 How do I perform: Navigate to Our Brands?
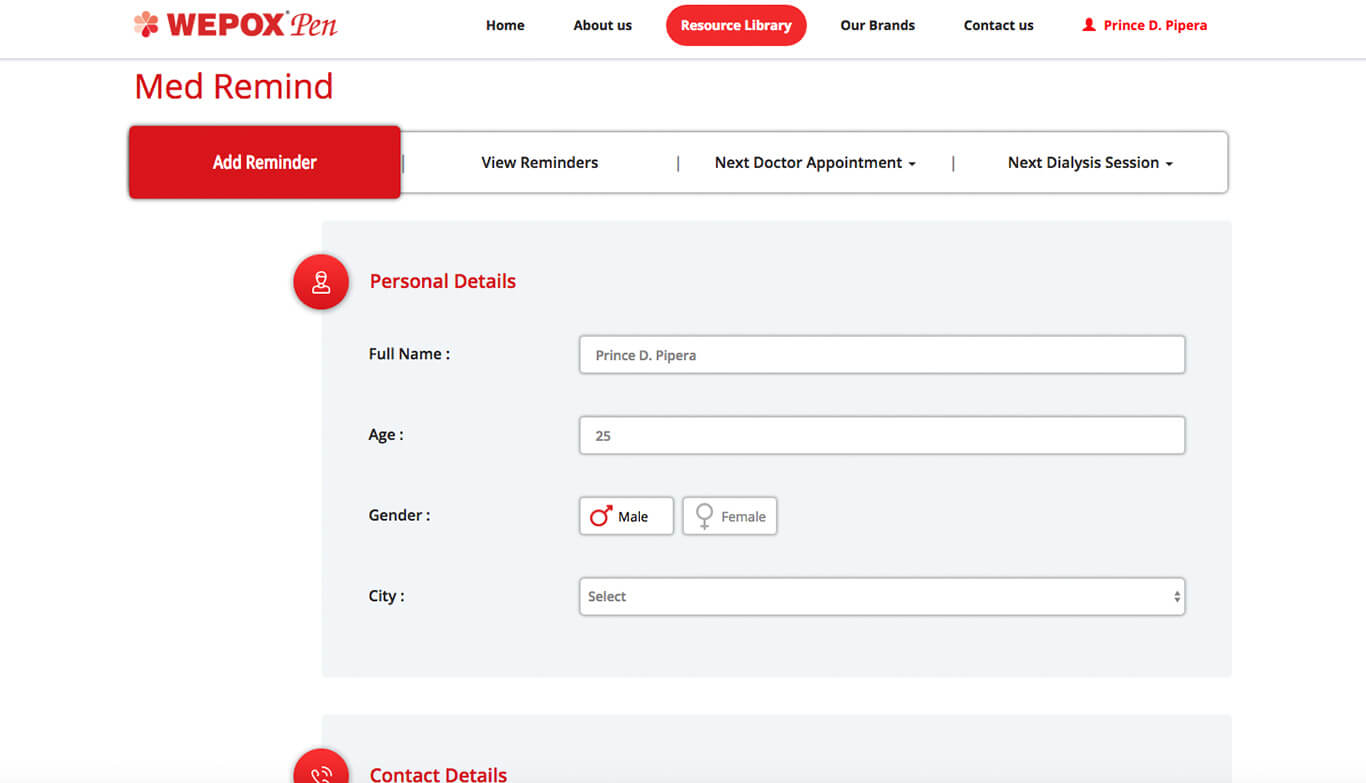(x=877, y=26)
